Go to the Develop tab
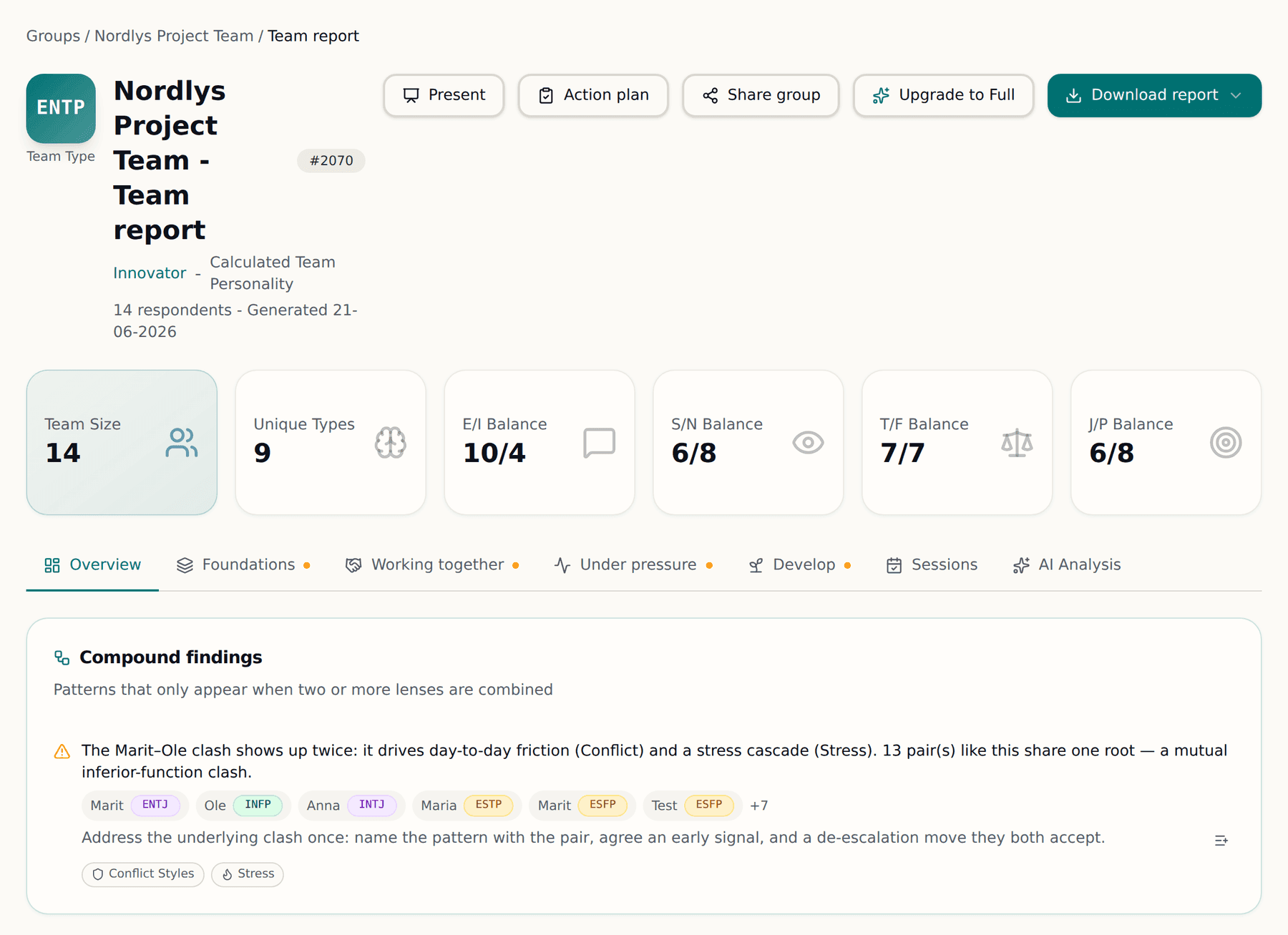 799,565
